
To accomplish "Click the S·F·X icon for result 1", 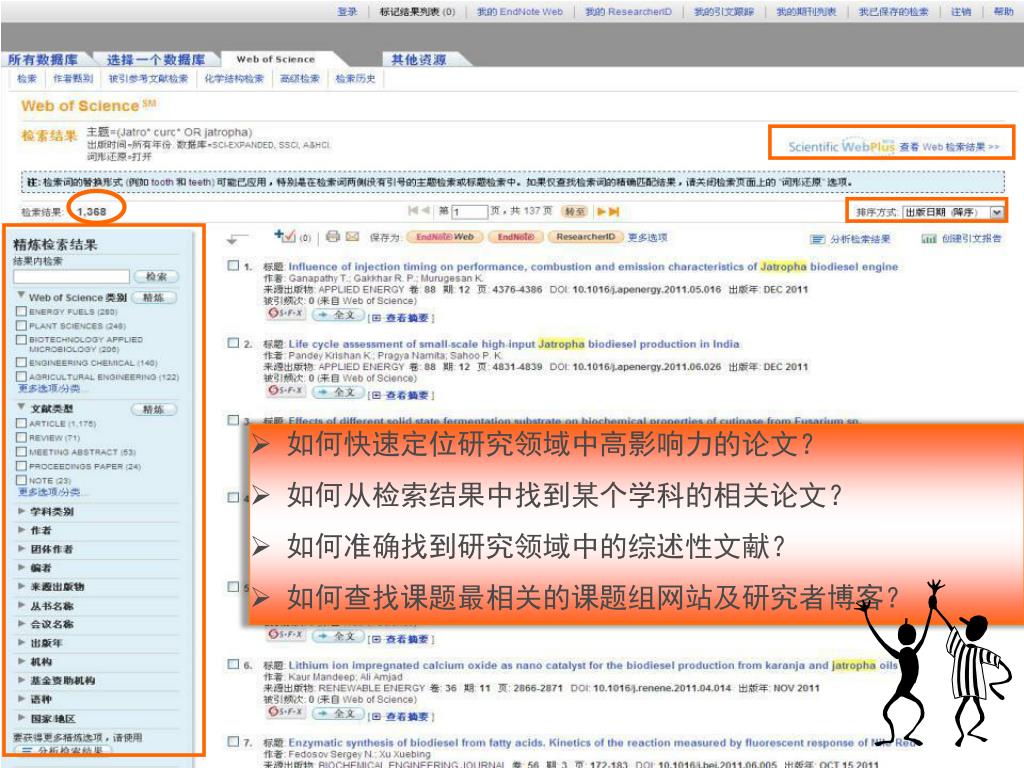I will pyautogui.click(x=285, y=313).
